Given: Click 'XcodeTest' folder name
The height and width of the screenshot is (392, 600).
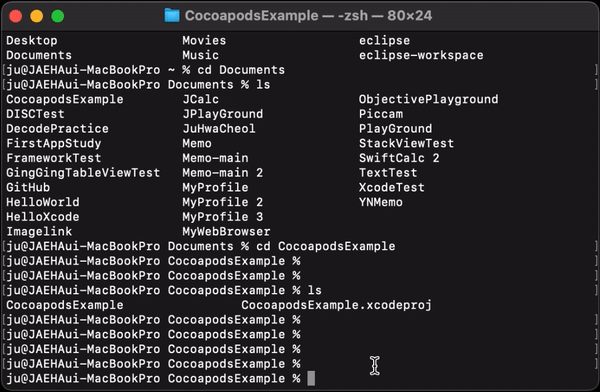Looking at the screenshot, I should (x=392, y=187).
